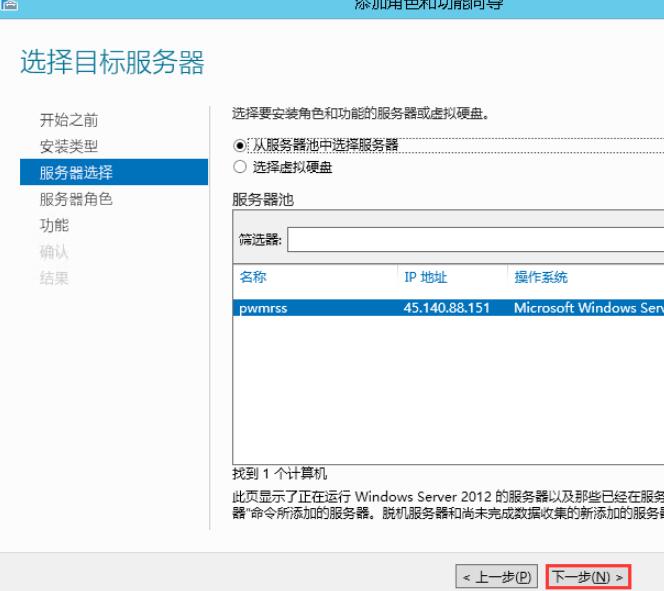Image resolution: width=664 pixels, height=591 pixels.
Task: Select '从服务器池中选择服务器' radio button
Action: point(240,146)
